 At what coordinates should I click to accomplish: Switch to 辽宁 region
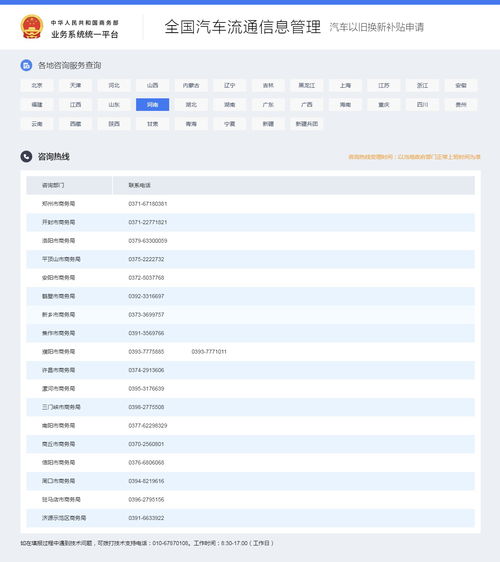229,85
